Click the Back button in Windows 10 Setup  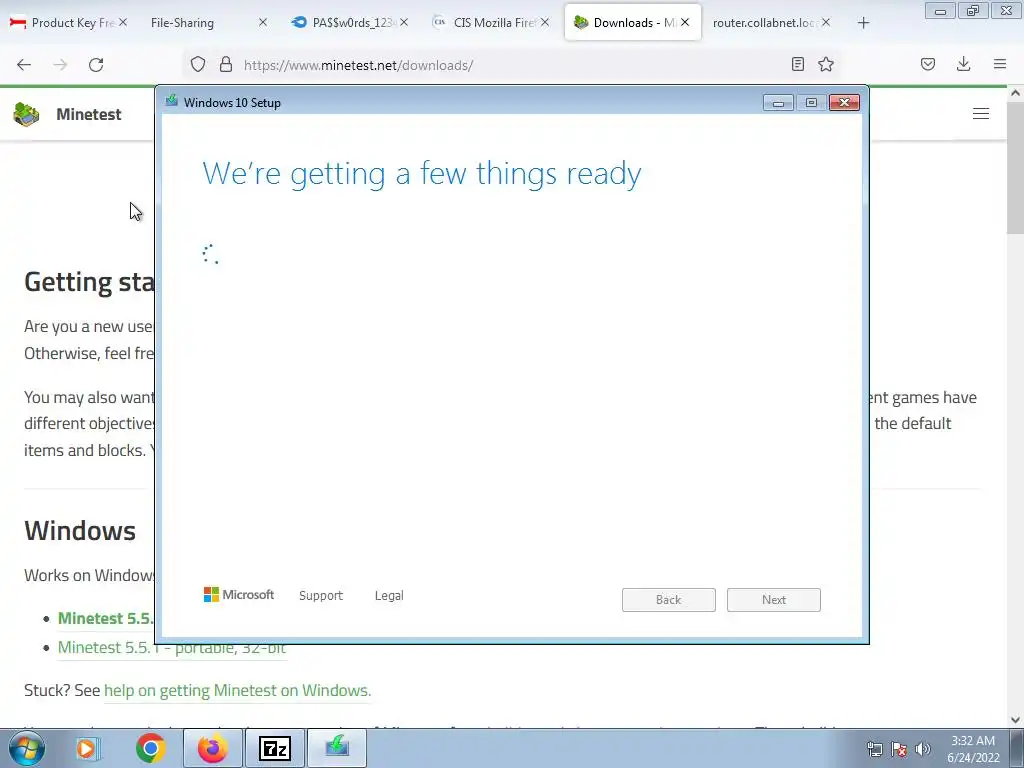click(x=669, y=600)
